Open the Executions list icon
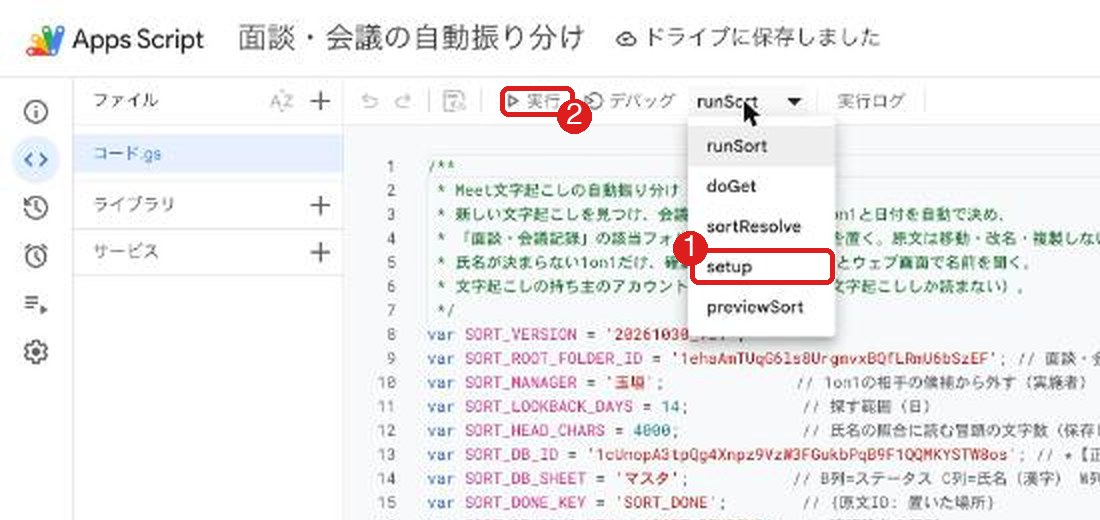This screenshot has height=520, width=1100. click(x=36, y=304)
